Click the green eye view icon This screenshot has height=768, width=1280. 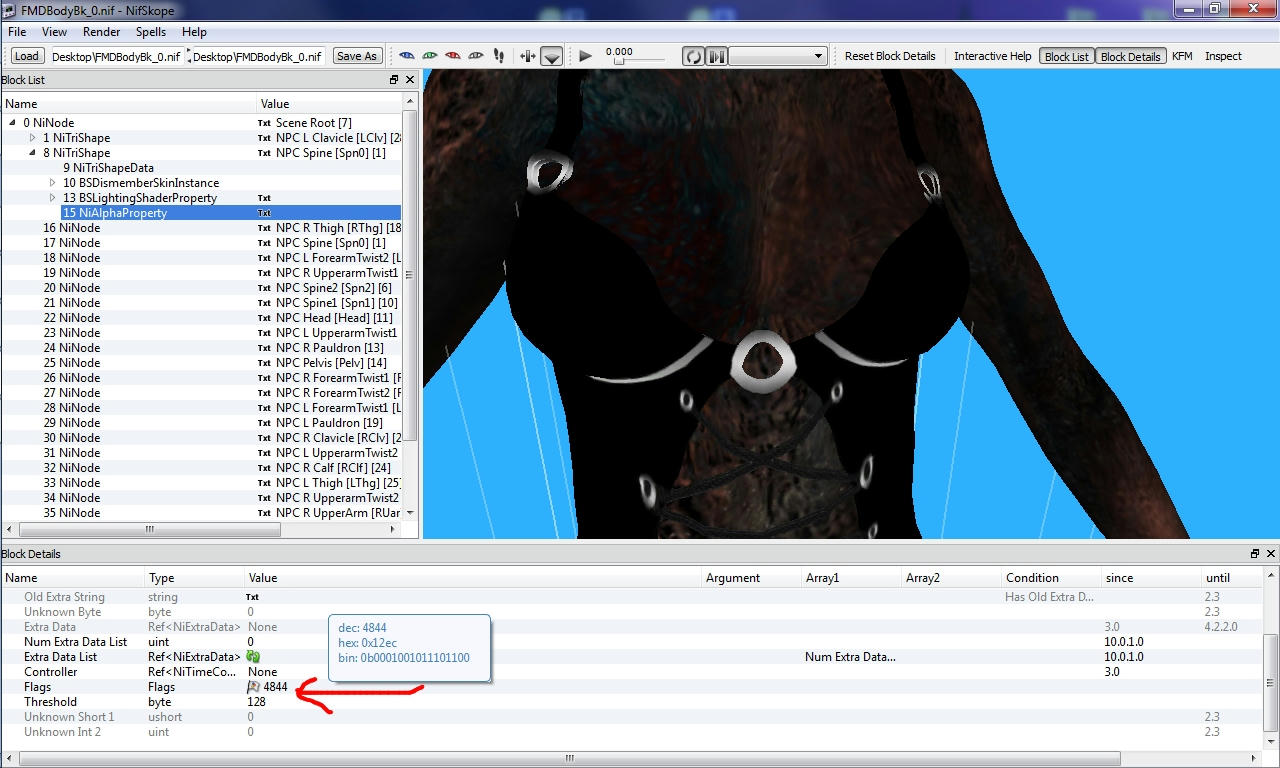[429, 56]
